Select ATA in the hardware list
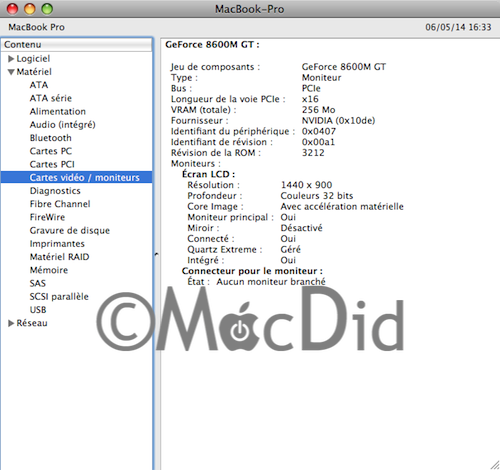This screenshot has width=500, height=470. [39, 85]
